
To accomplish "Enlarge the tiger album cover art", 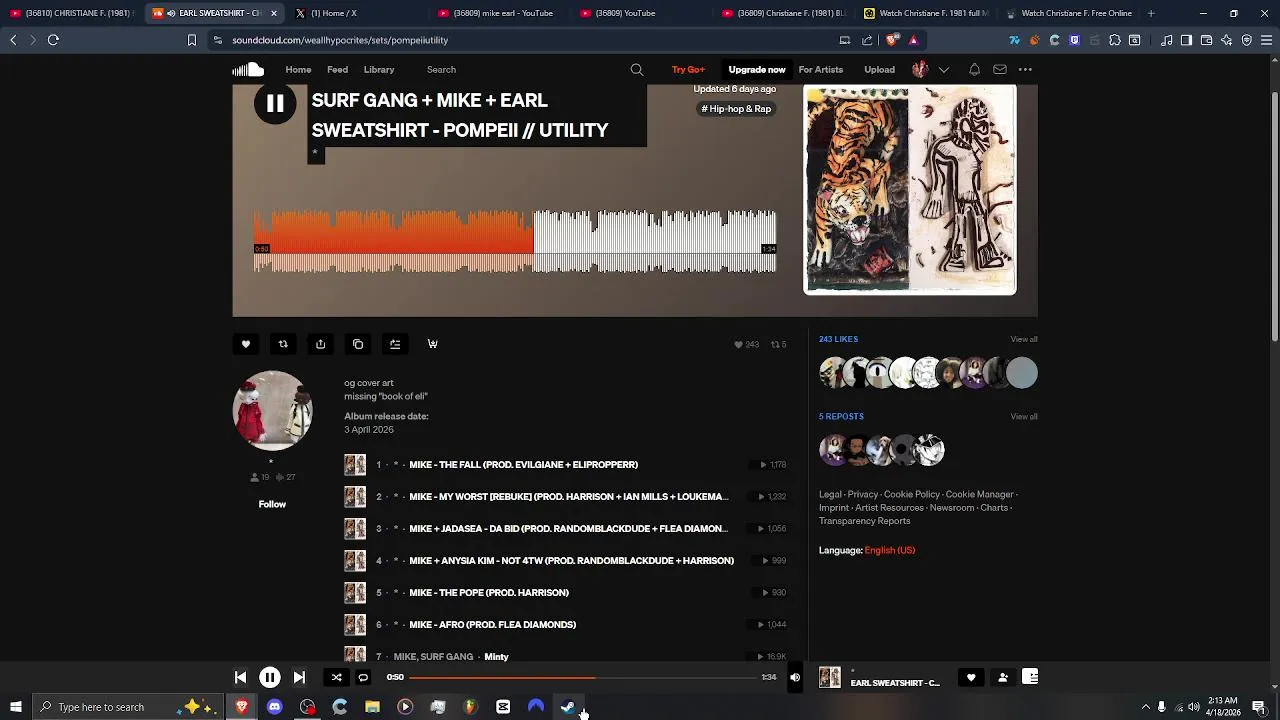I will click(x=910, y=190).
